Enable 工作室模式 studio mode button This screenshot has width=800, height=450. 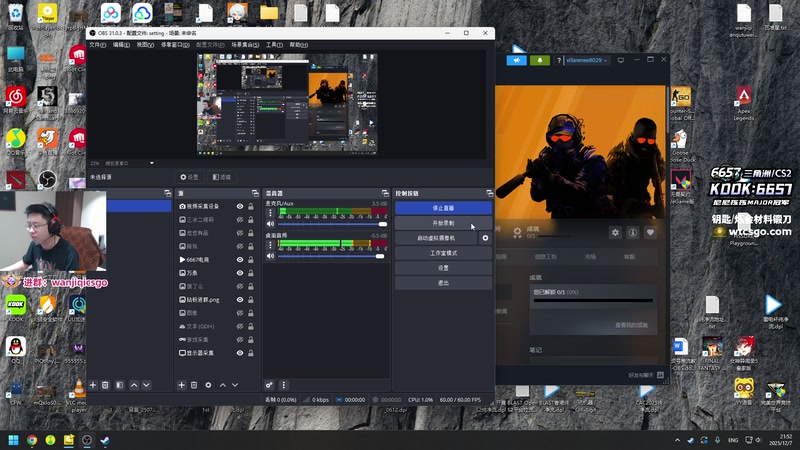point(443,253)
